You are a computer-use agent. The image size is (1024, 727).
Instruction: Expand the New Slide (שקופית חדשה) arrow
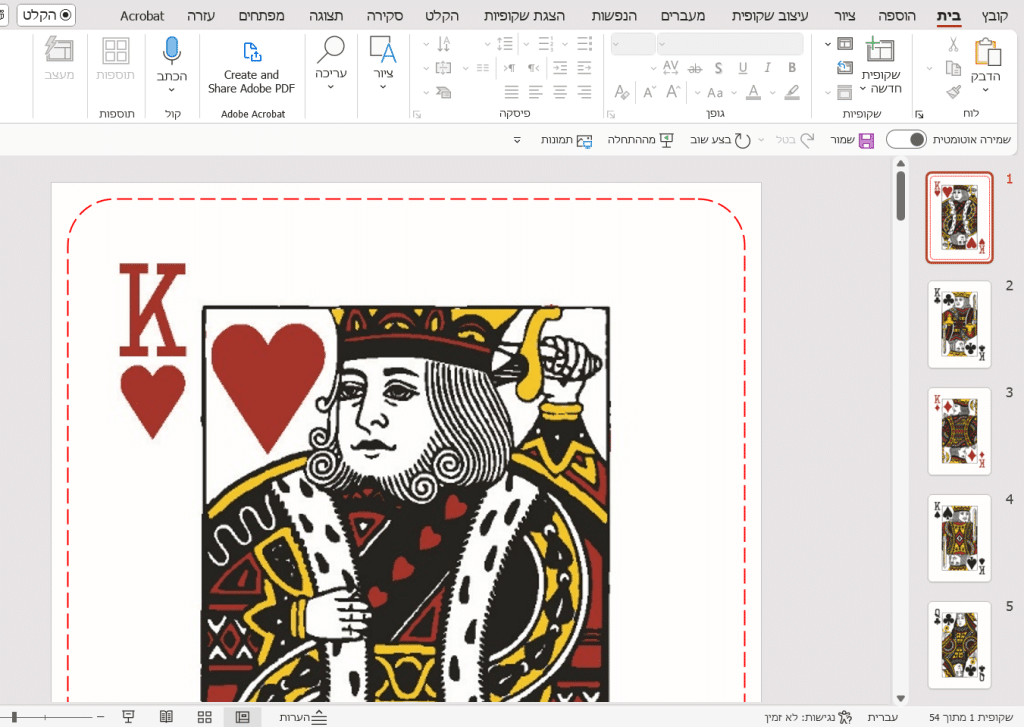[863, 88]
